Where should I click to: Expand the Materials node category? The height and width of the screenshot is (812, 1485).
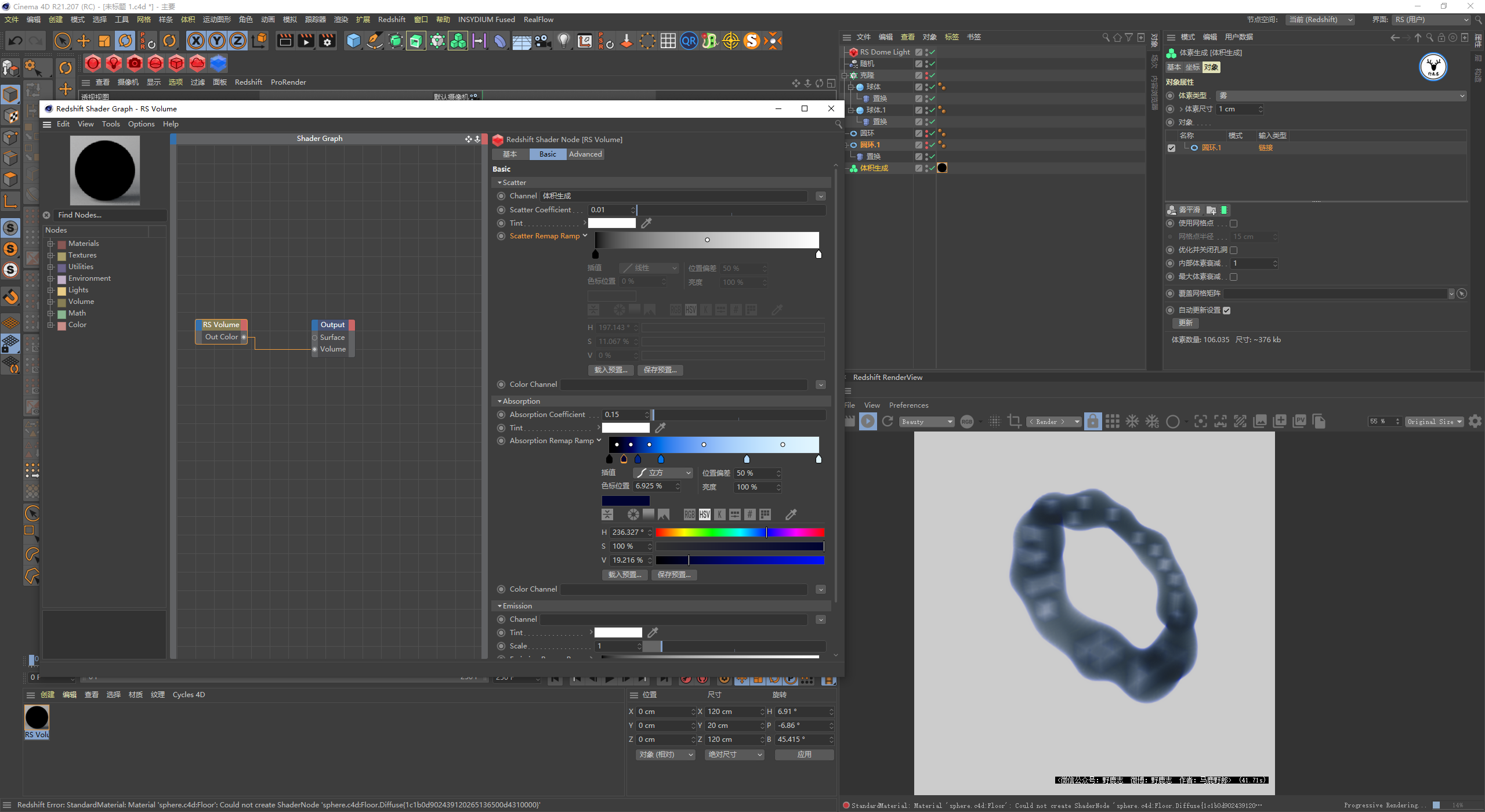(51, 244)
